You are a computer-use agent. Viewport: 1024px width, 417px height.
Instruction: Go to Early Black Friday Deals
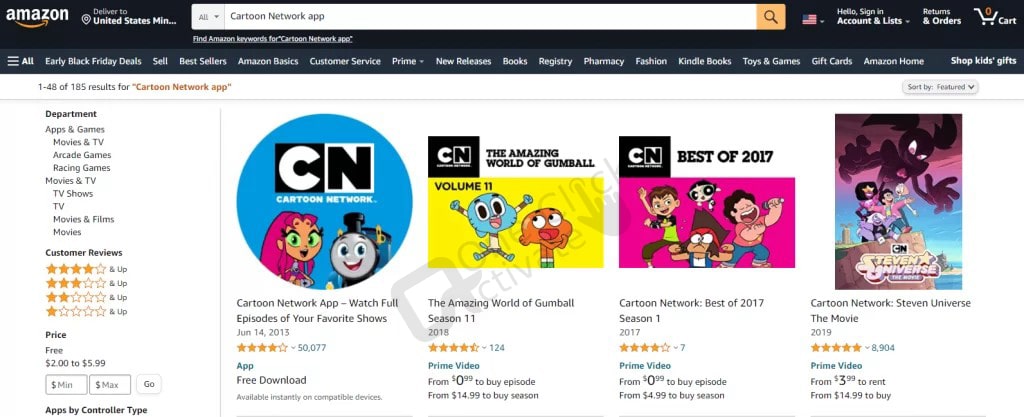(x=93, y=61)
